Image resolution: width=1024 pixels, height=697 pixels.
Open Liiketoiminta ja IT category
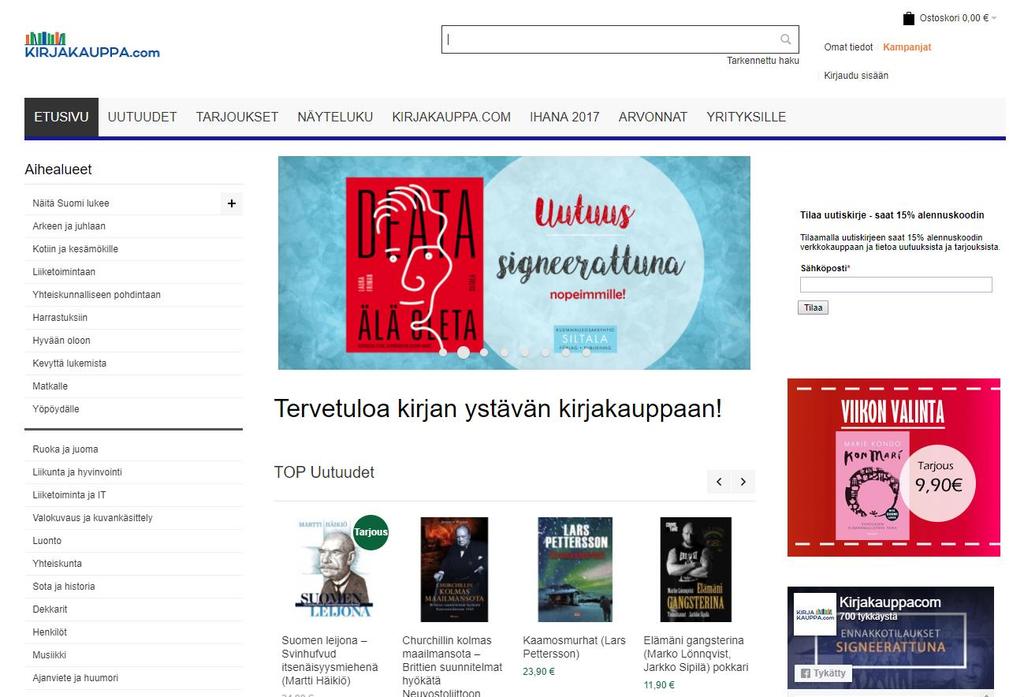point(69,495)
